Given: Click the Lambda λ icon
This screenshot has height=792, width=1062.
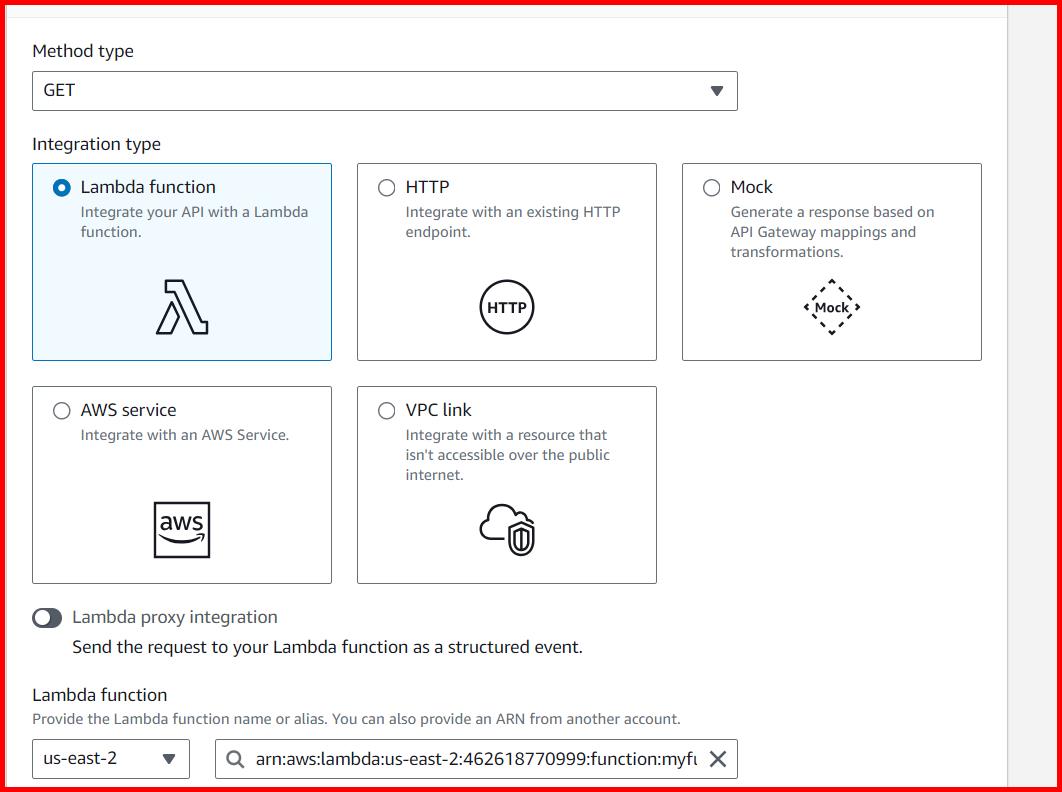Looking at the screenshot, I should click(x=183, y=308).
